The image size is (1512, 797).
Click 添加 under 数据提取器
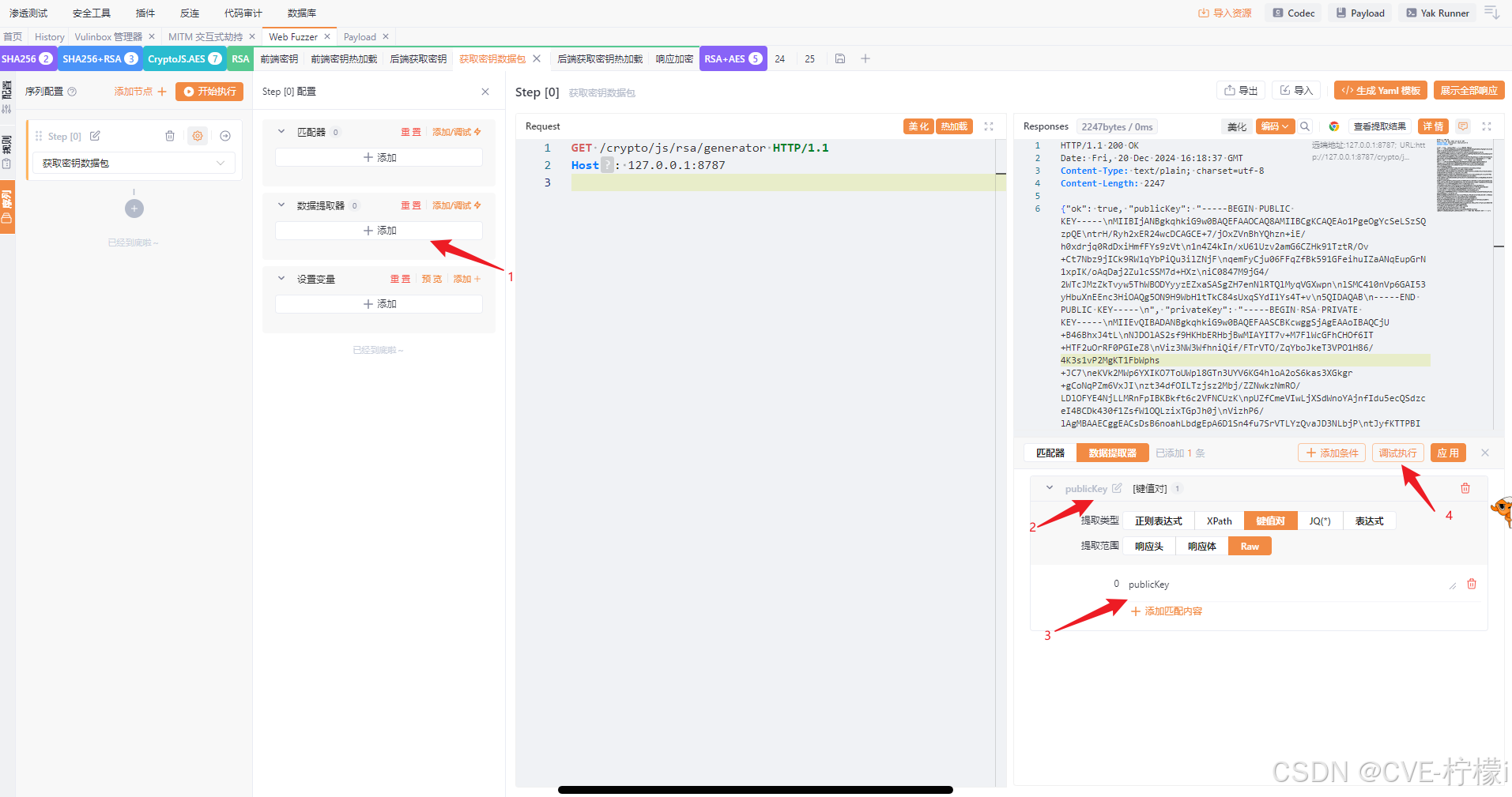tap(379, 231)
